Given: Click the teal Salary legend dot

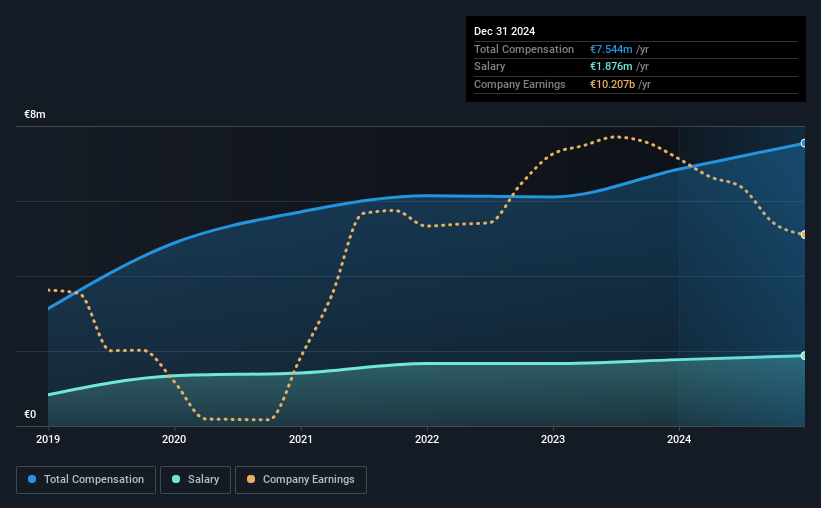Looking at the screenshot, I should point(176,479).
